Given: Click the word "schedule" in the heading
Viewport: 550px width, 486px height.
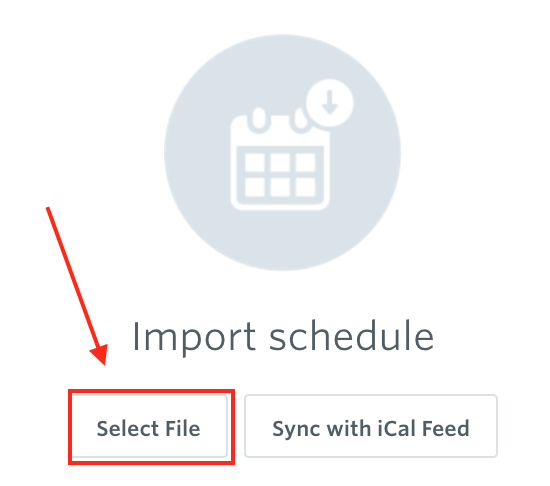Looking at the screenshot, I should pyautogui.click(x=352, y=336).
